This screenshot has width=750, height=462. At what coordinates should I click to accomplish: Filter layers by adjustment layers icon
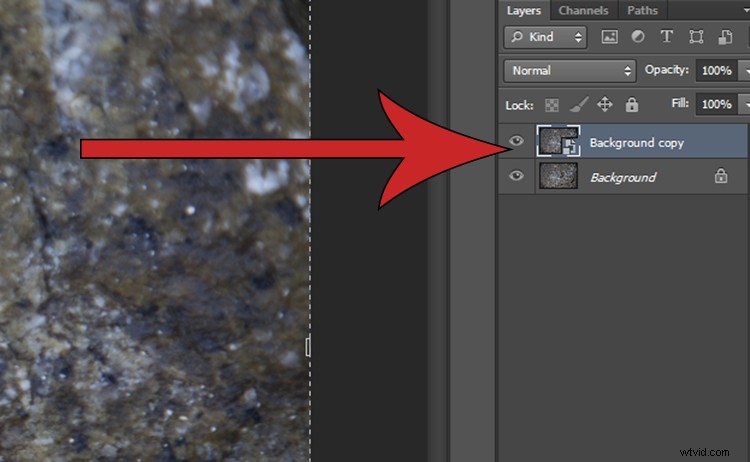coord(638,36)
